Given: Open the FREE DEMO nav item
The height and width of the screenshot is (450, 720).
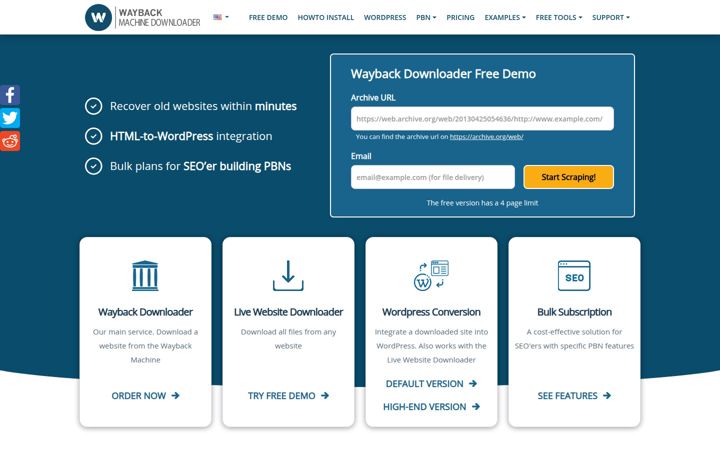Looking at the screenshot, I should (268, 17).
